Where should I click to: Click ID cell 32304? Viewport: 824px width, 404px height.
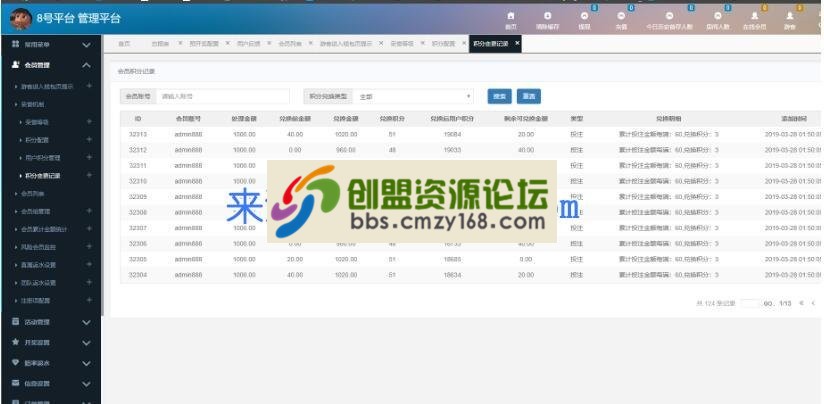point(138,275)
